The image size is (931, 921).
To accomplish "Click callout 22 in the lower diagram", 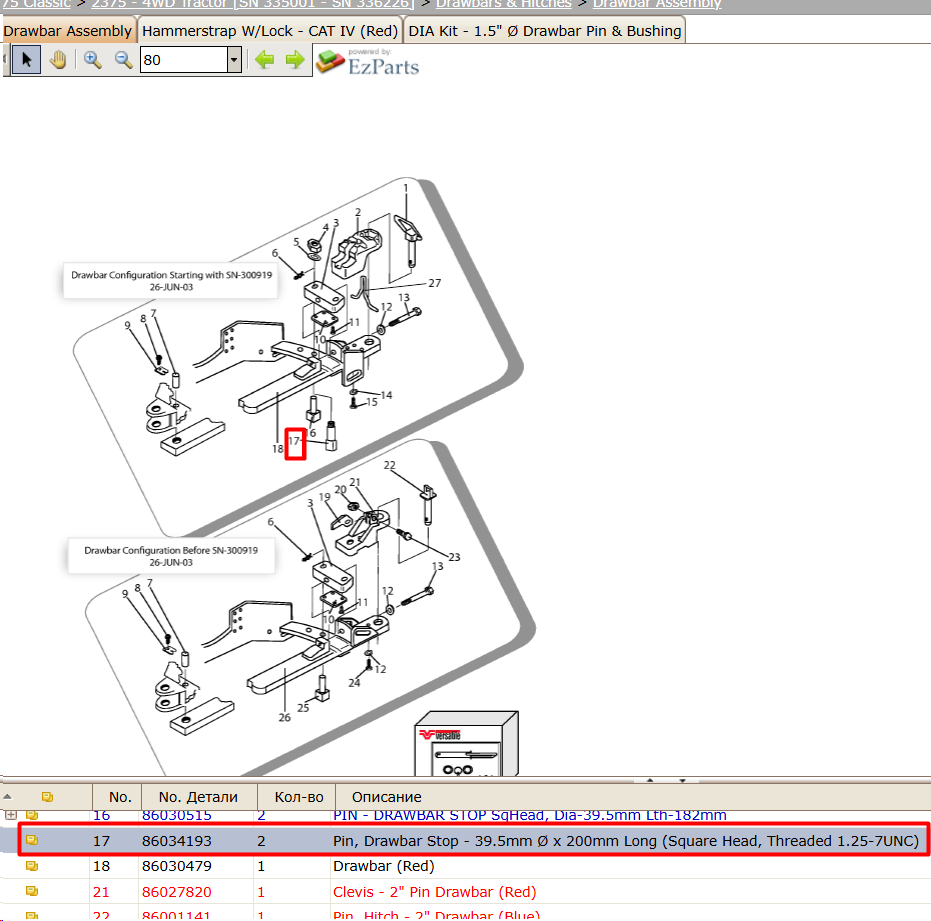I will [390, 465].
